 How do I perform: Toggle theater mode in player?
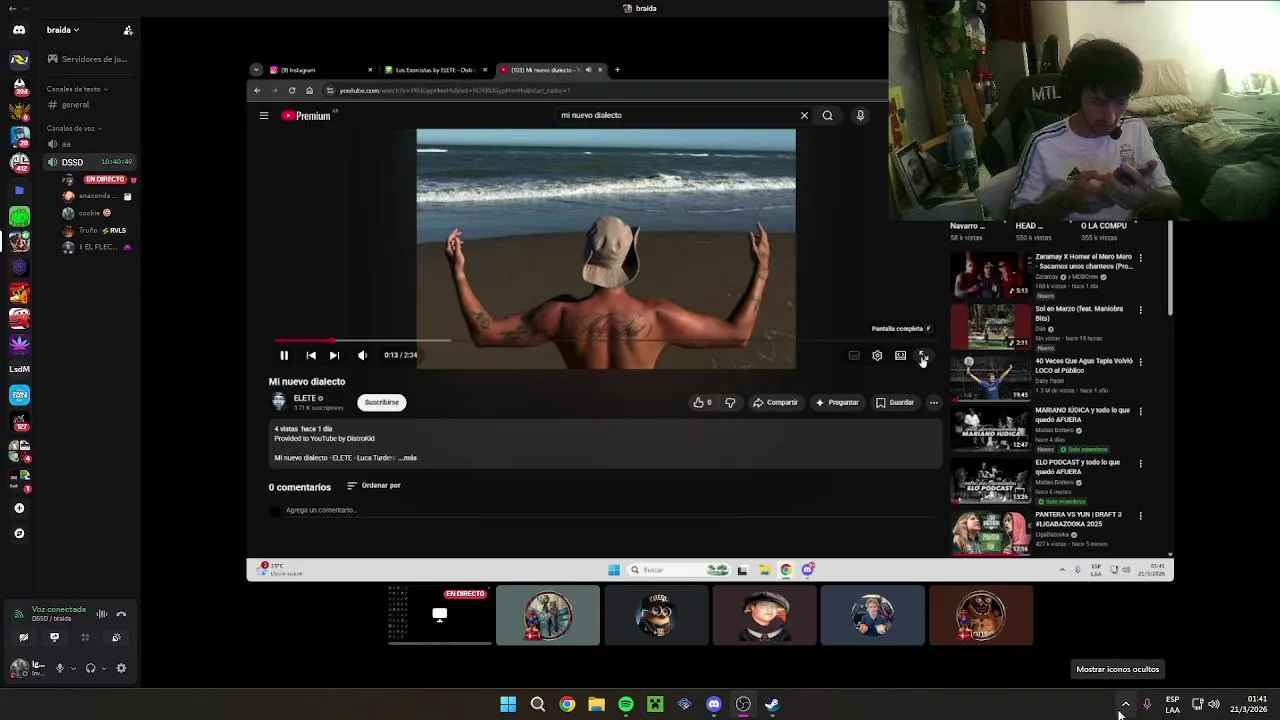[900, 355]
